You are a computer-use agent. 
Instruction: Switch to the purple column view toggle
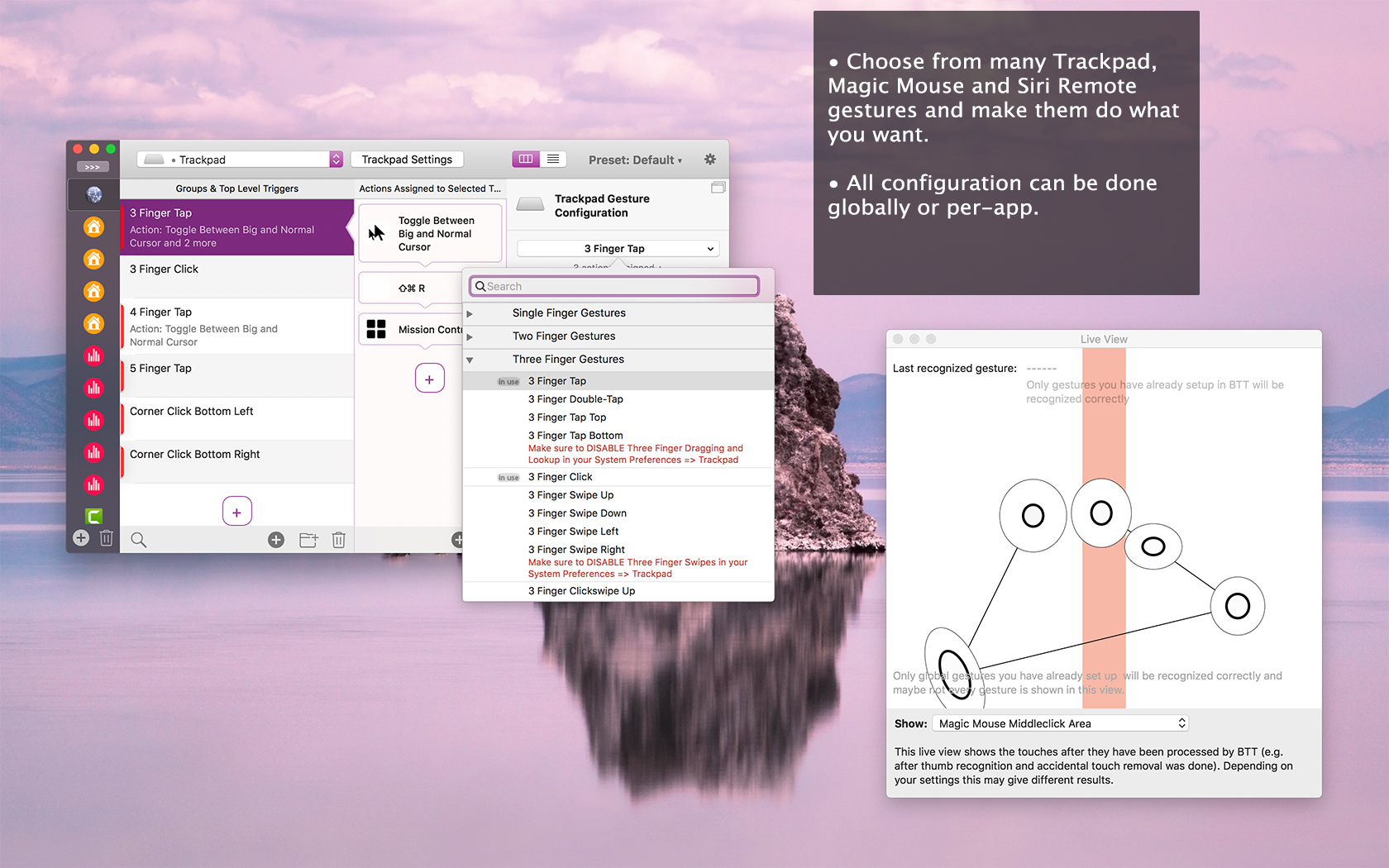(x=525, y=160)
